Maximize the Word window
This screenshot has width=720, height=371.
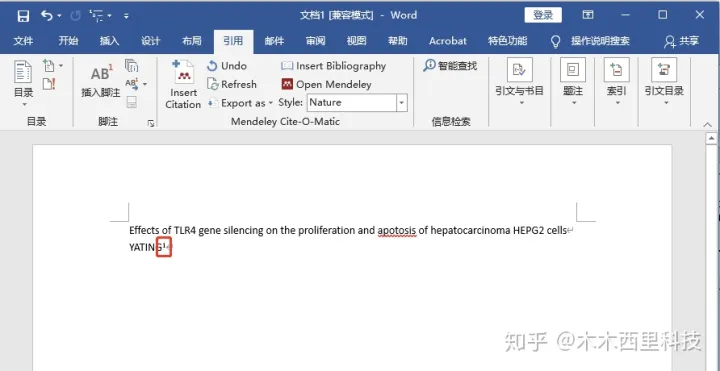(x=662, y=15)
